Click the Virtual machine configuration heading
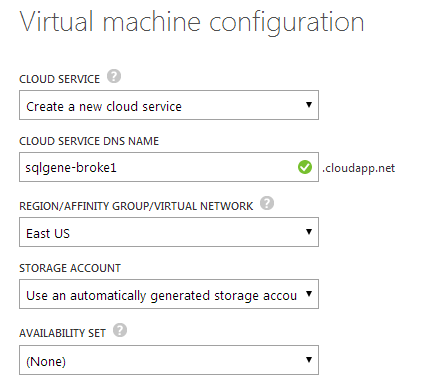This screenshot has width=424, height=383. (x=192, y=23)
